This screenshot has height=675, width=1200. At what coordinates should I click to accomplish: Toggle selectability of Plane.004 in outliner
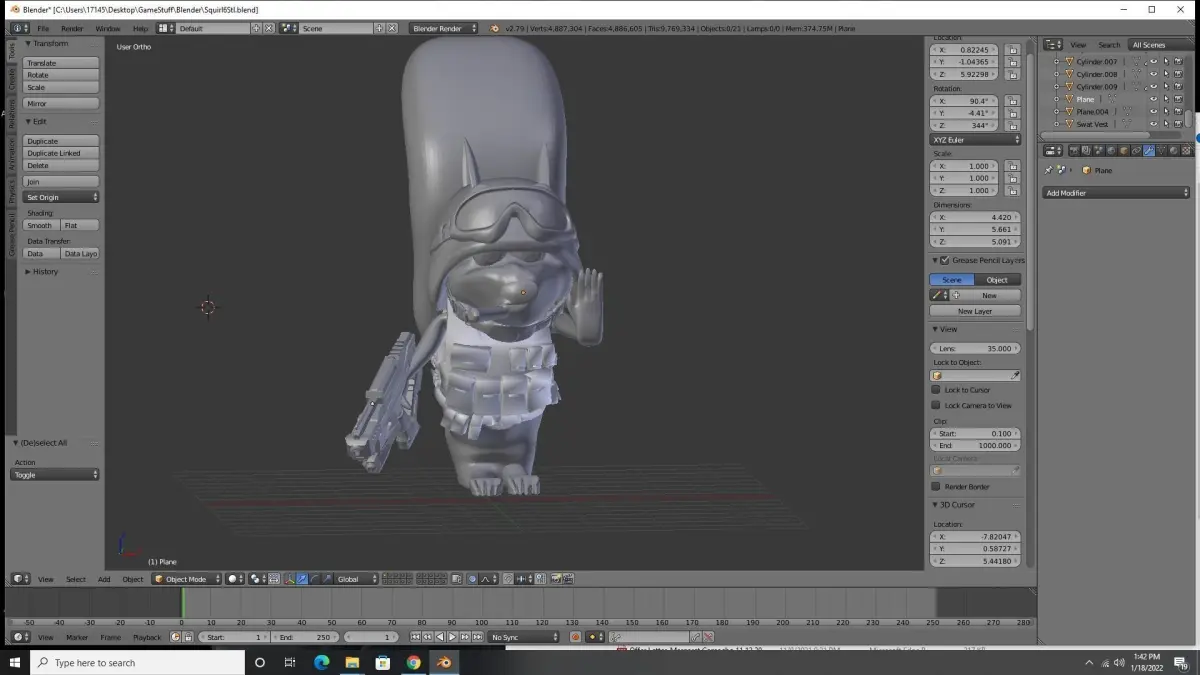(1166, 112)
